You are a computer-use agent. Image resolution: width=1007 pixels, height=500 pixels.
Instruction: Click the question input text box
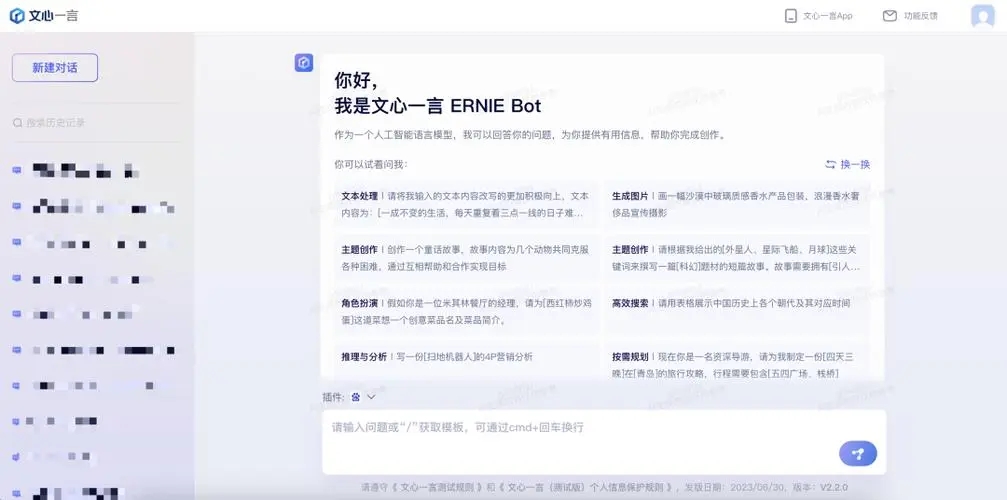pos(580,428)
